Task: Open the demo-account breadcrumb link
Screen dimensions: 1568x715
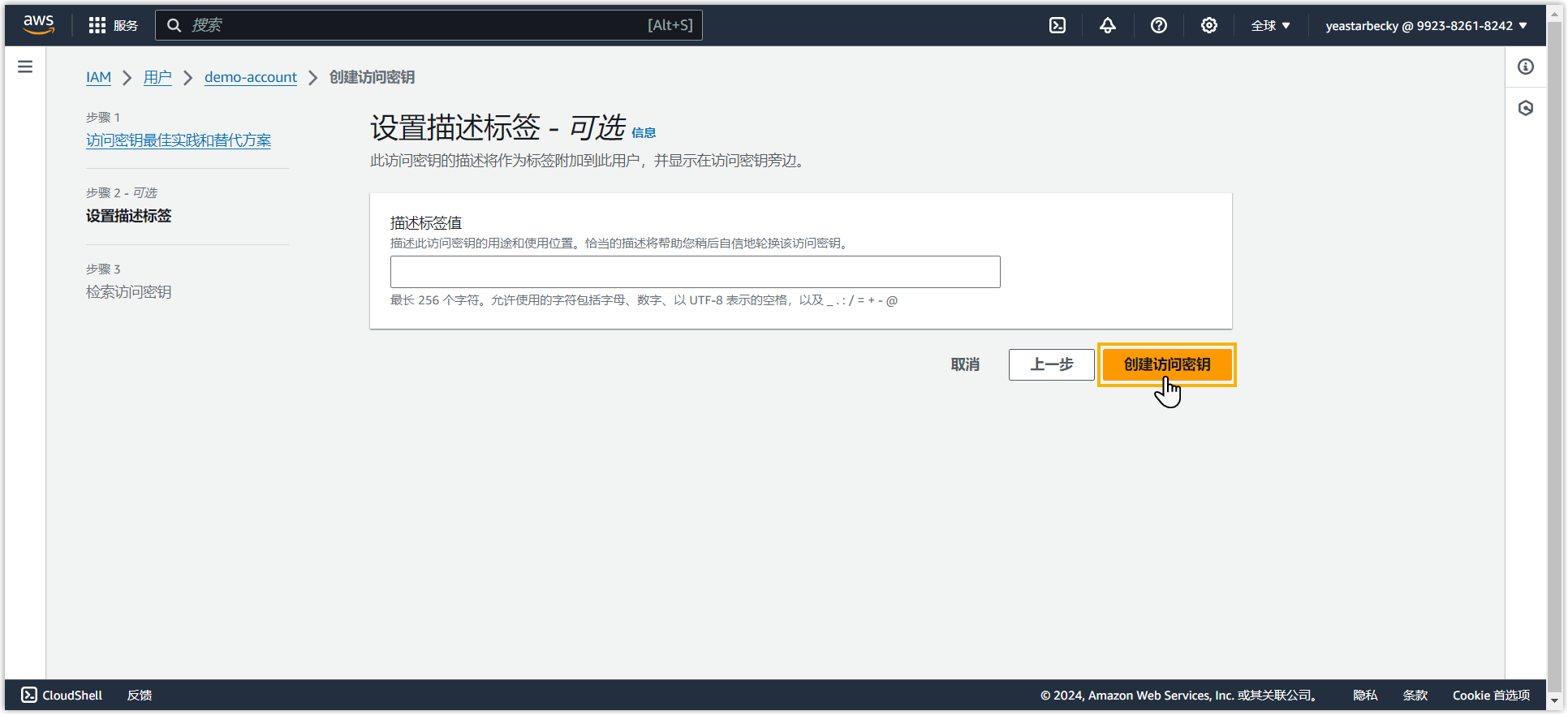Action: pyautogui.click(x=250, y=77)
